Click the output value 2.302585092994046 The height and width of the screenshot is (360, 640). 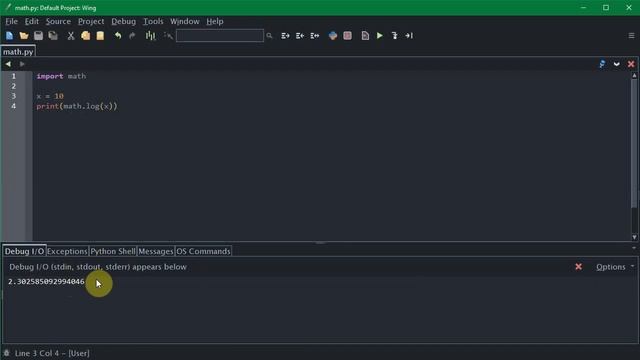click(46, 282)
